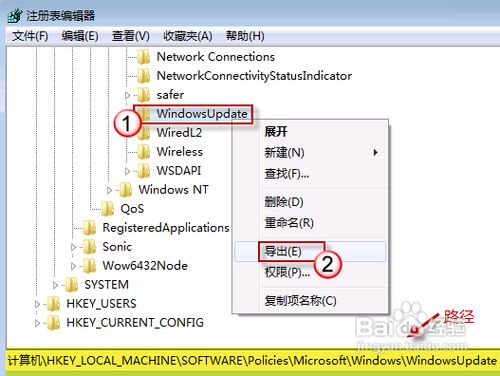Viewport: 500px width, 376px height.
Task: Click the QoS folder icon
Action: pyautogui.click(x=108, y=209)
